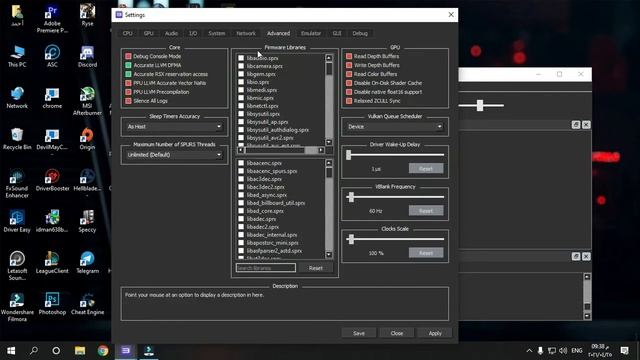Open LeagueClient desktop shortcut

tap(52, 262)
